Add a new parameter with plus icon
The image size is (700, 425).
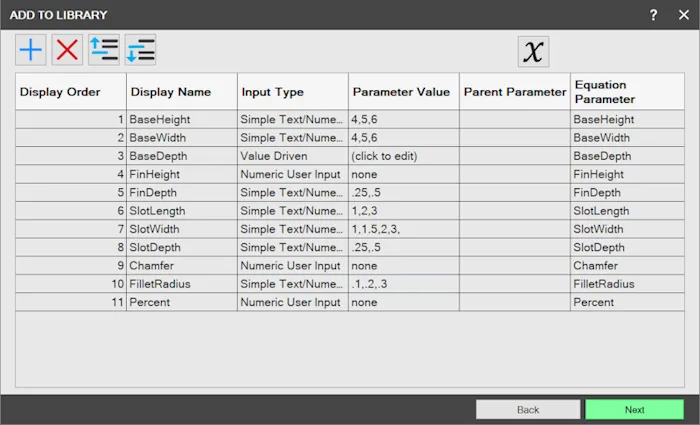click(30, 50)
